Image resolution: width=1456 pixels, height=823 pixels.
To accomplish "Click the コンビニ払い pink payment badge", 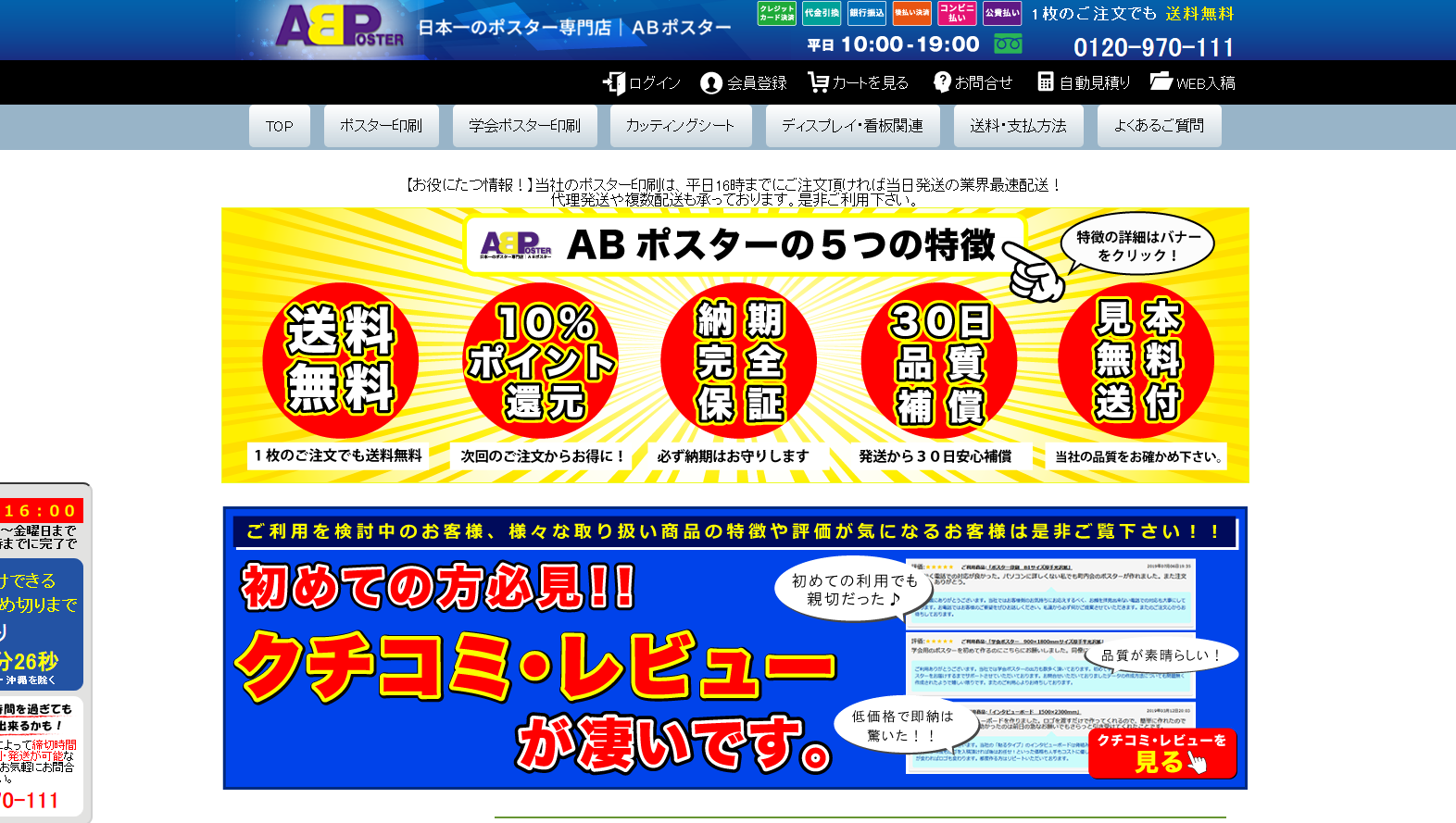I will click(957, 13).
